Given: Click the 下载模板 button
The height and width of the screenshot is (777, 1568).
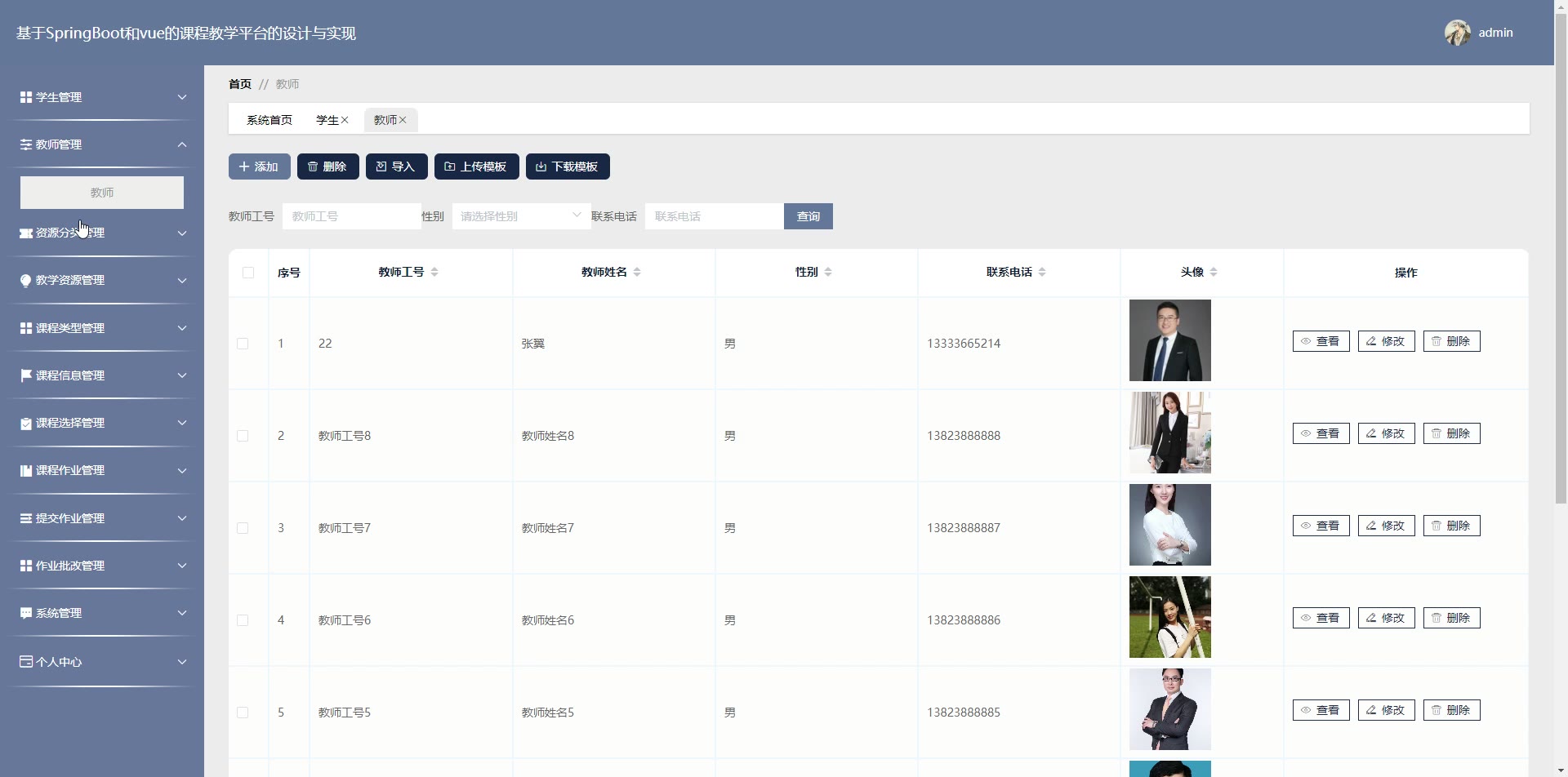Looking at the screenshot, I should coord(568,166).
